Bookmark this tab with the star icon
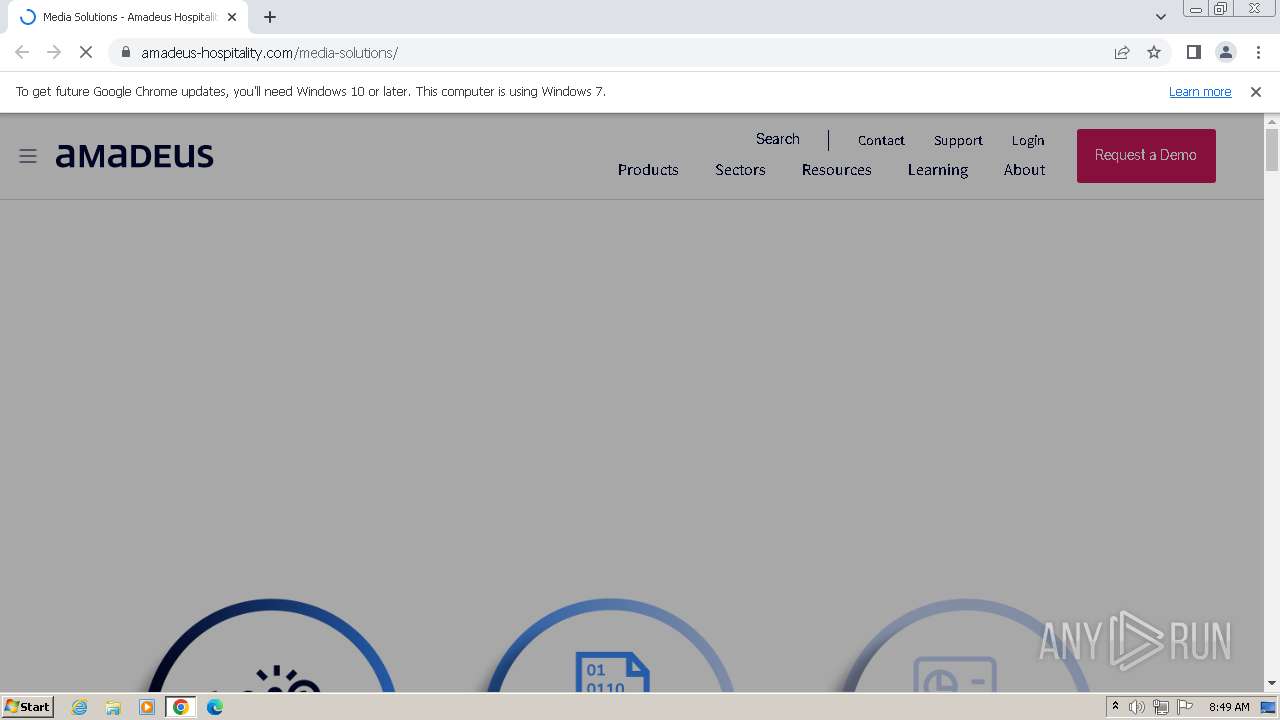This screenshot has height=720, width=1280. pos(1154,52)
